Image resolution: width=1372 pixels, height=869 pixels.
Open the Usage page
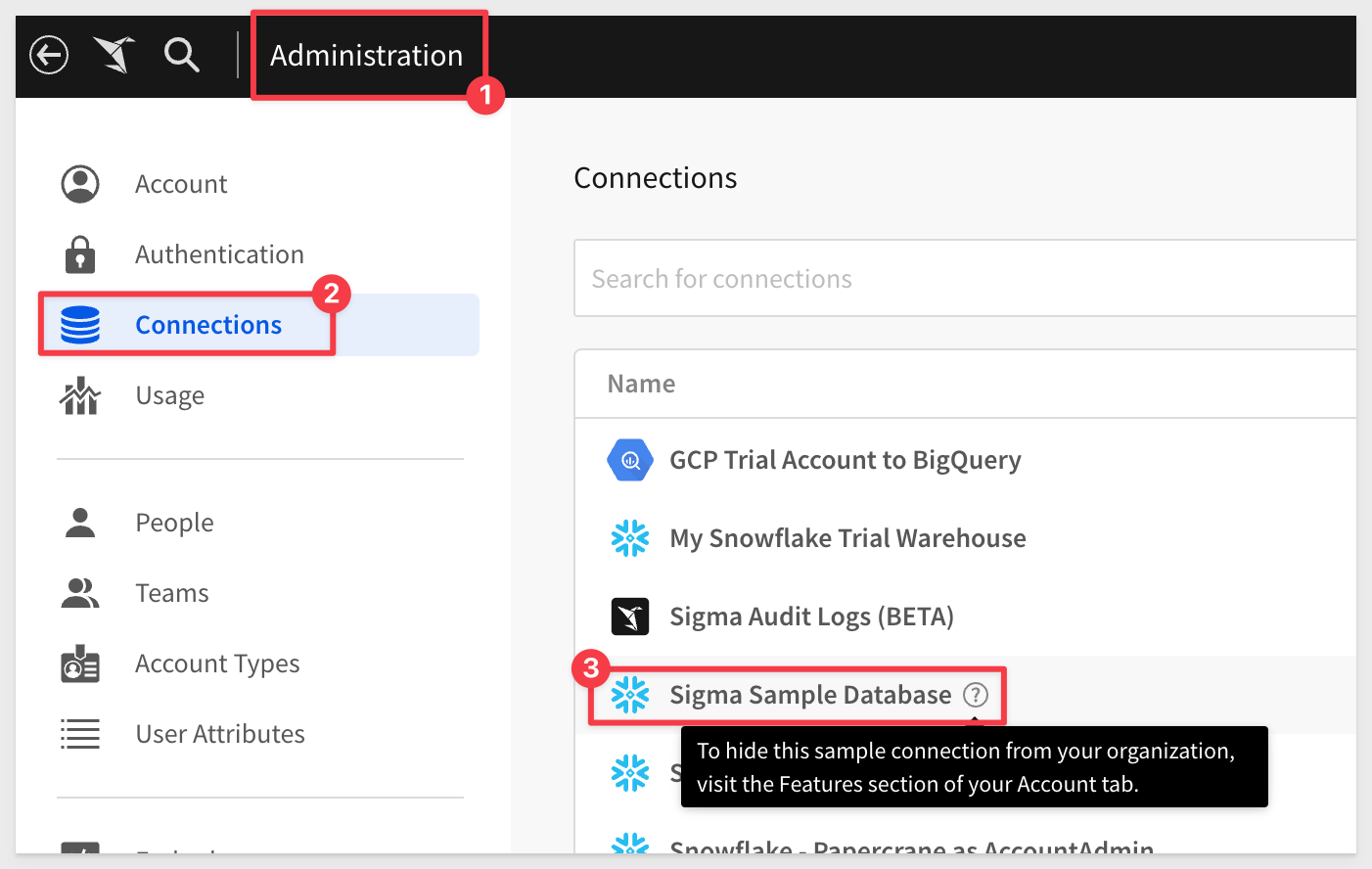170,395
